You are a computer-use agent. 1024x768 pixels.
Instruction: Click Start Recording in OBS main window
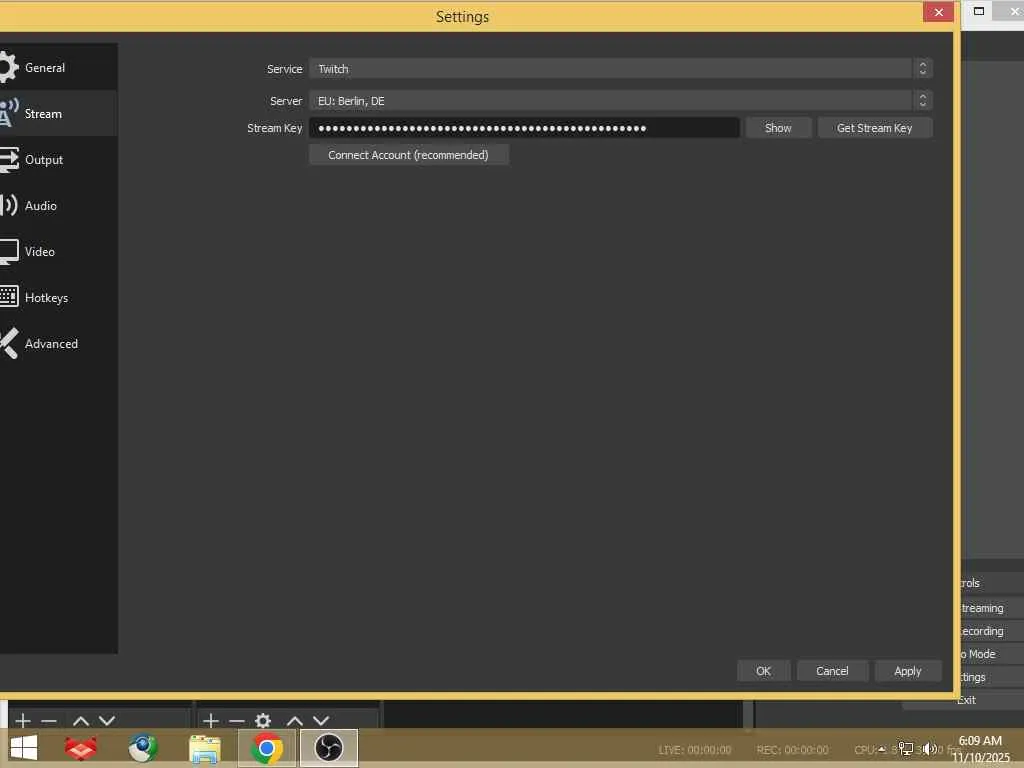[x=992, y=631]
